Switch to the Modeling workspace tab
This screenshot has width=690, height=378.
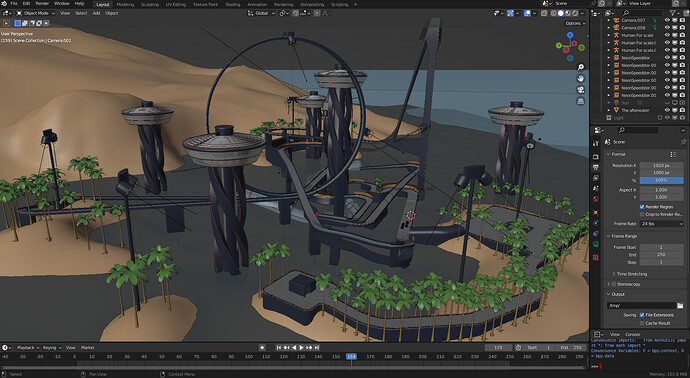tap(125, 4)
